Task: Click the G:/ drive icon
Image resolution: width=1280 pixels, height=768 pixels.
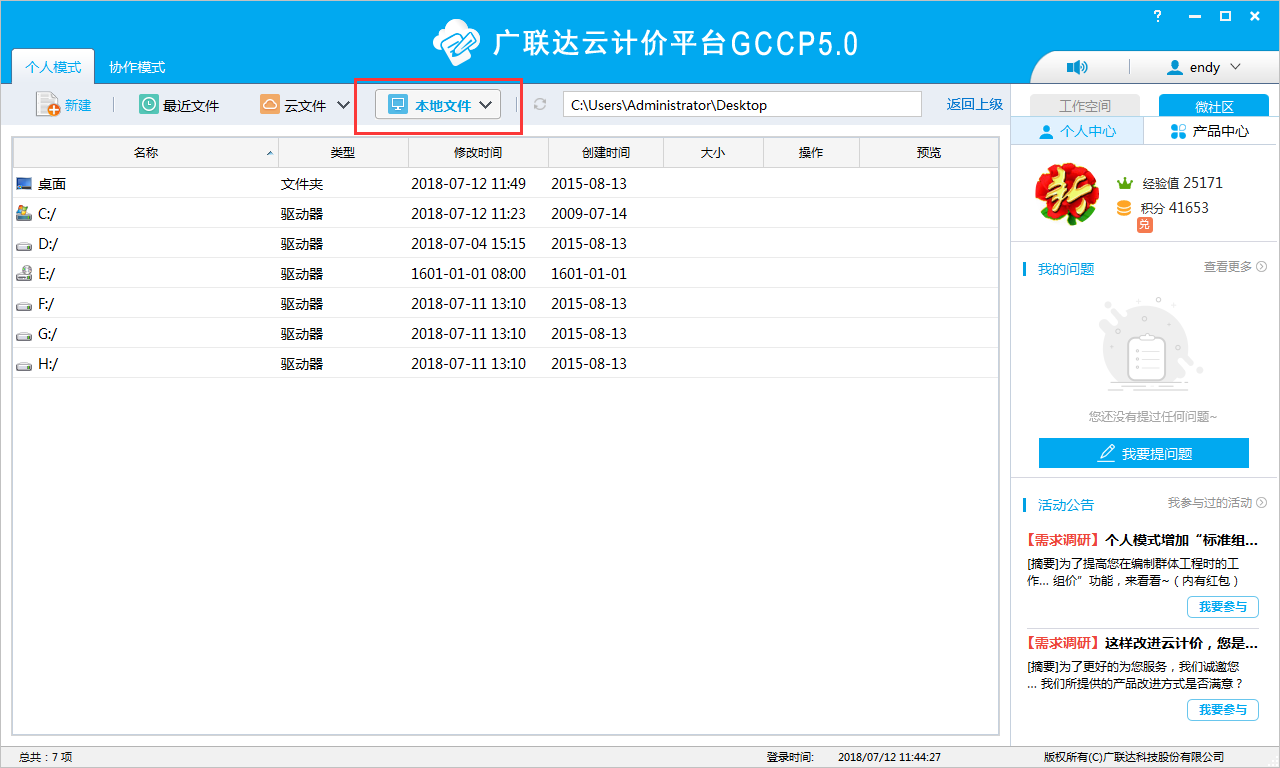Action: [x=24, y=334]
